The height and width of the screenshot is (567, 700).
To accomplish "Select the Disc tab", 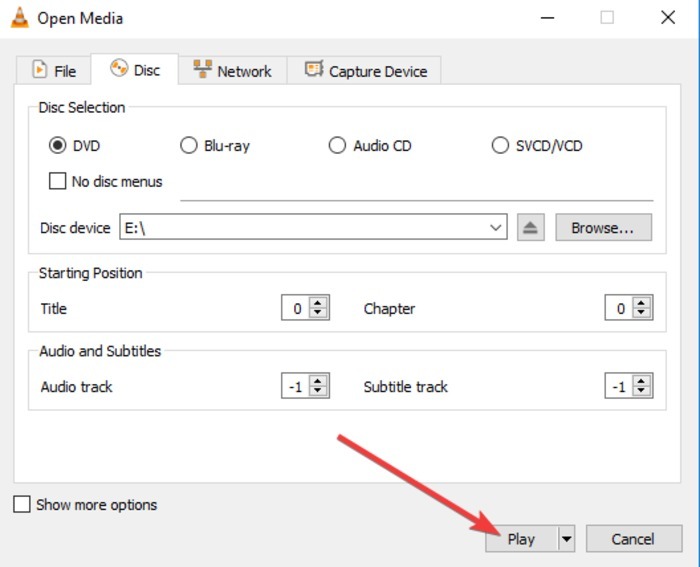I will (135, 70).
